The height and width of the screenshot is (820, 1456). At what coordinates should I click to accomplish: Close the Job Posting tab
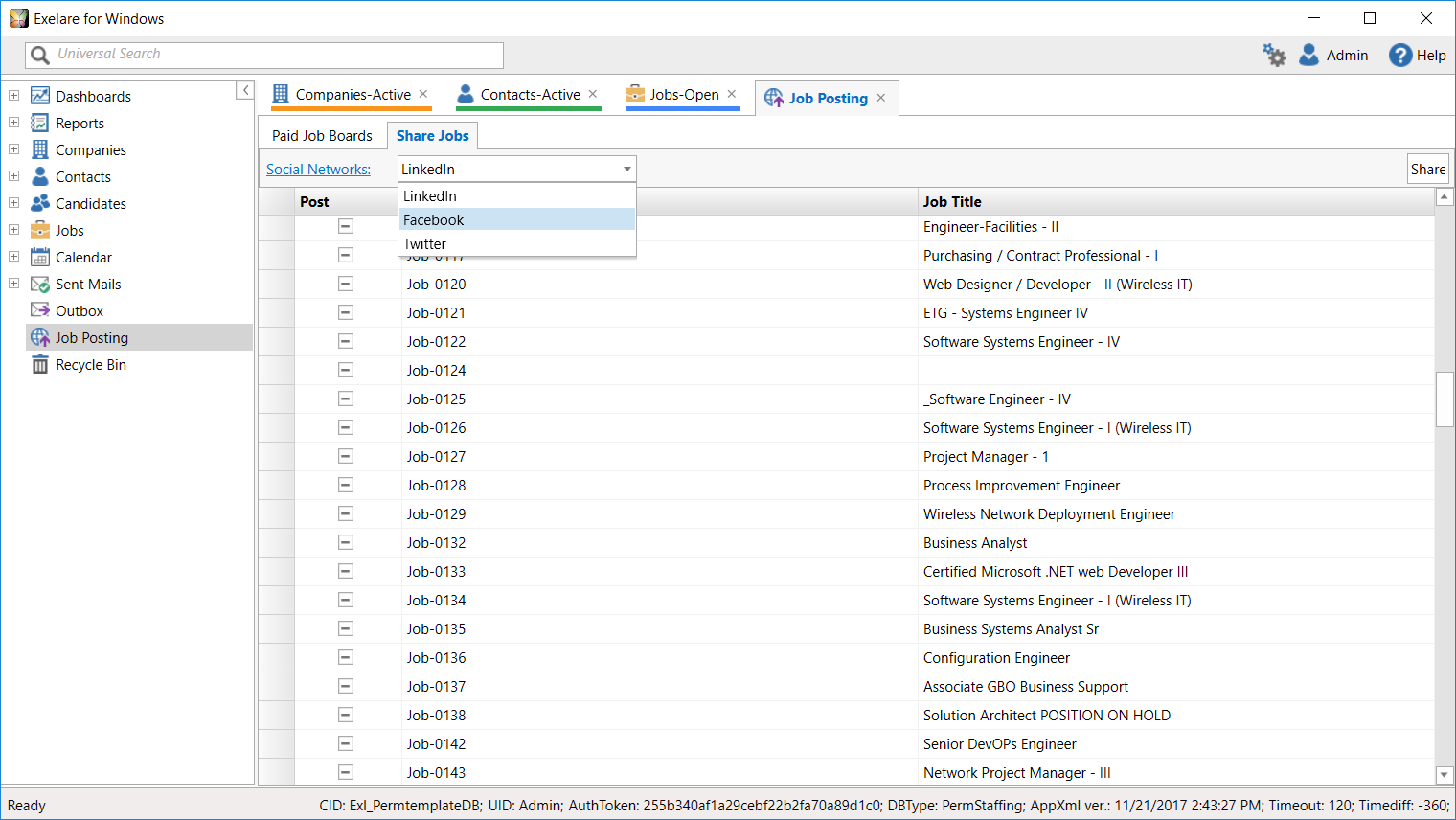(x=881, y=98)
